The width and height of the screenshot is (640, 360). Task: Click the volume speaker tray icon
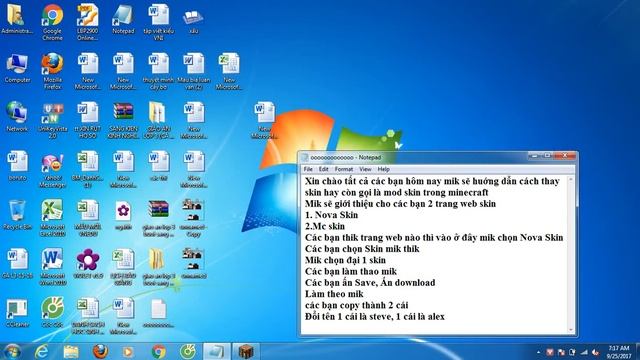coord(596,352)
